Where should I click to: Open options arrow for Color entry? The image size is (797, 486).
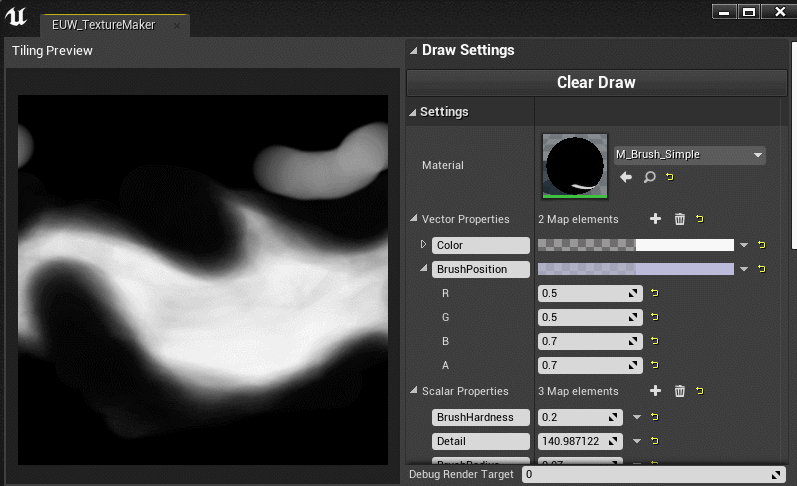pyautogui.click(x=744, y=245)
